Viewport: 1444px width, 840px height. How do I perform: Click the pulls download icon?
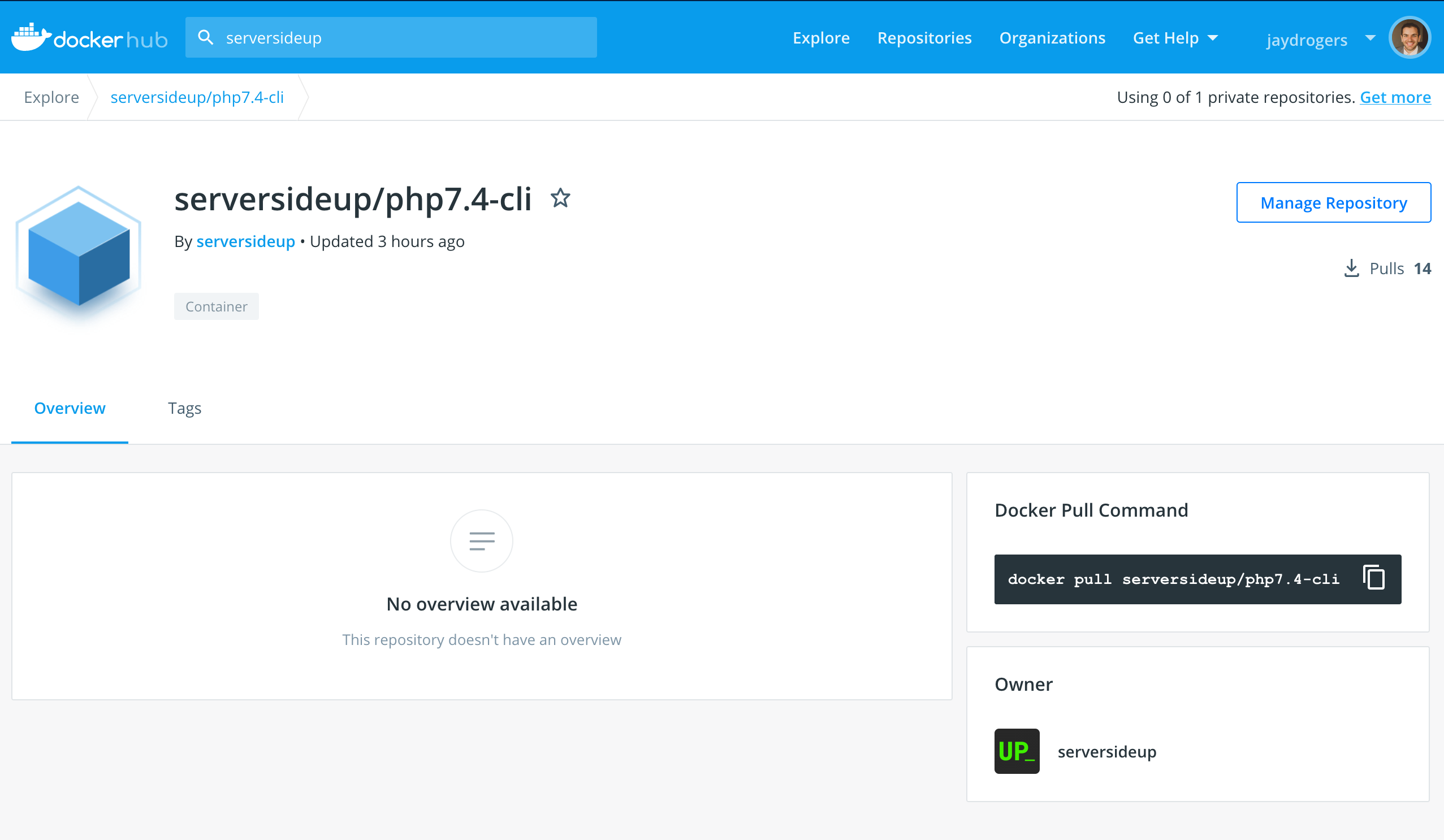[x=1351, y=268]
